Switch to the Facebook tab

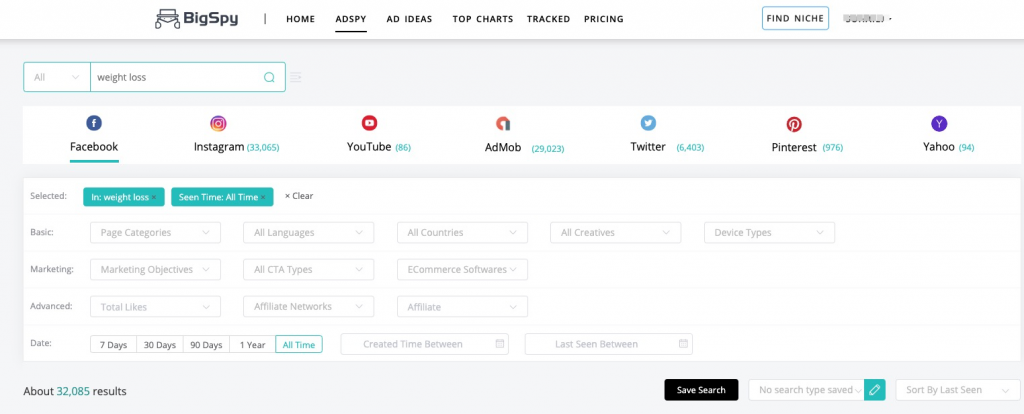tap(94, 147)
